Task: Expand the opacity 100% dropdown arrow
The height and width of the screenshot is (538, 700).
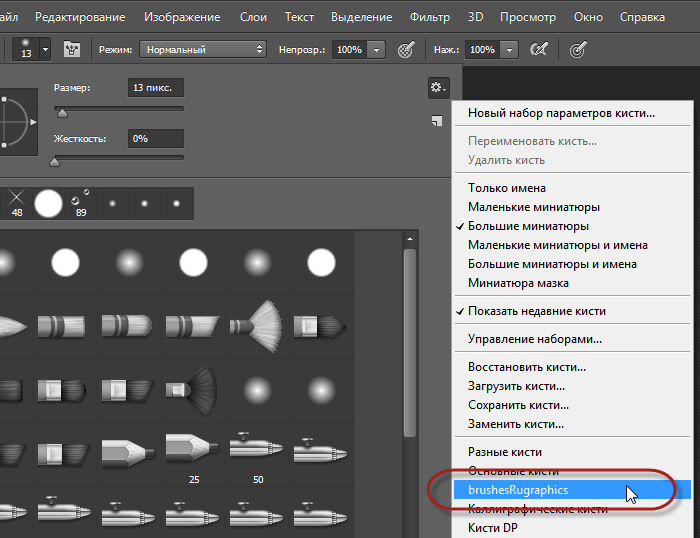Action: (x=376, y=49)
